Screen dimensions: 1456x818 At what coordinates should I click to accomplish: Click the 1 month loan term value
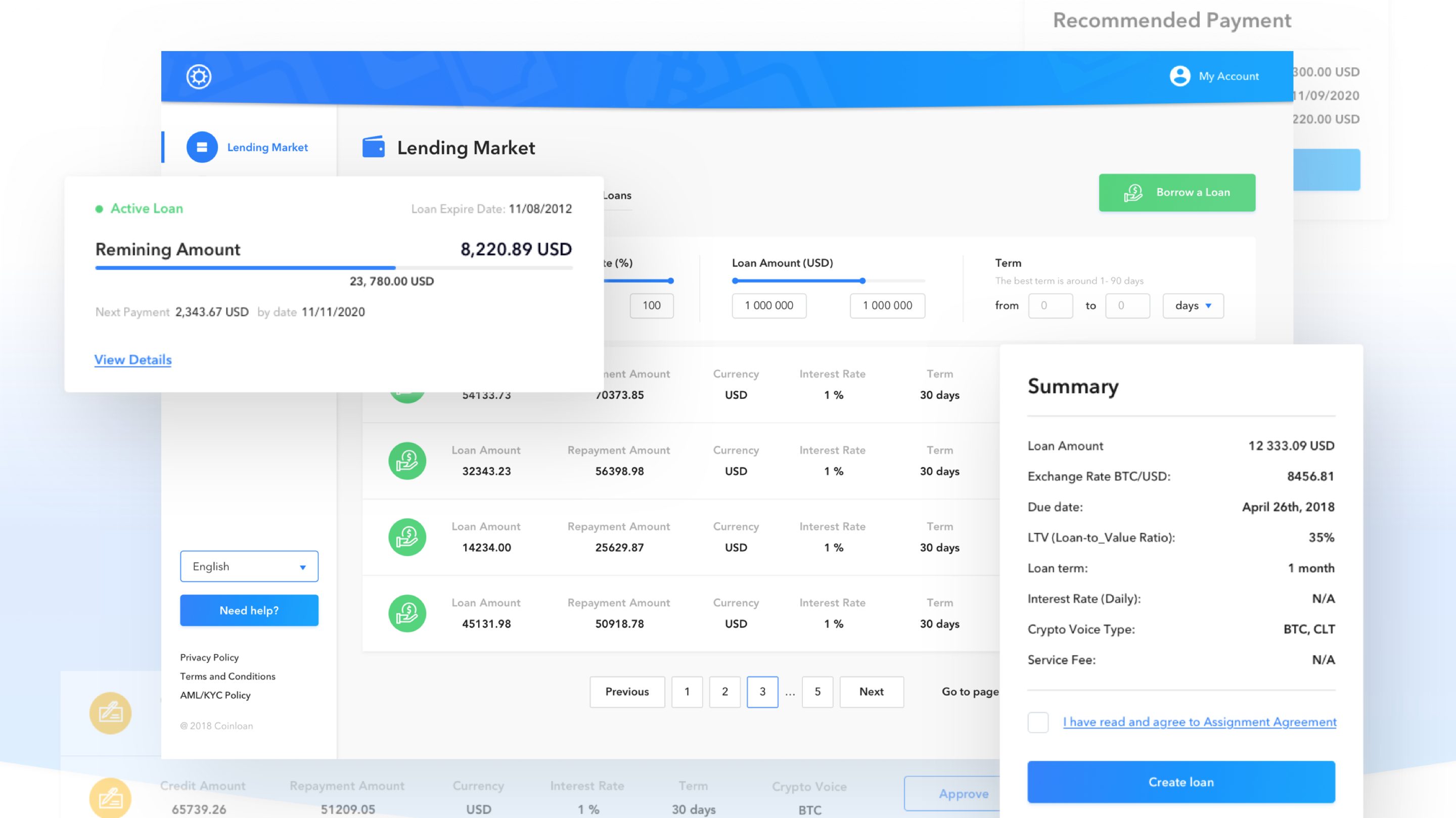pyautogui.click(x=1311, y=568)
